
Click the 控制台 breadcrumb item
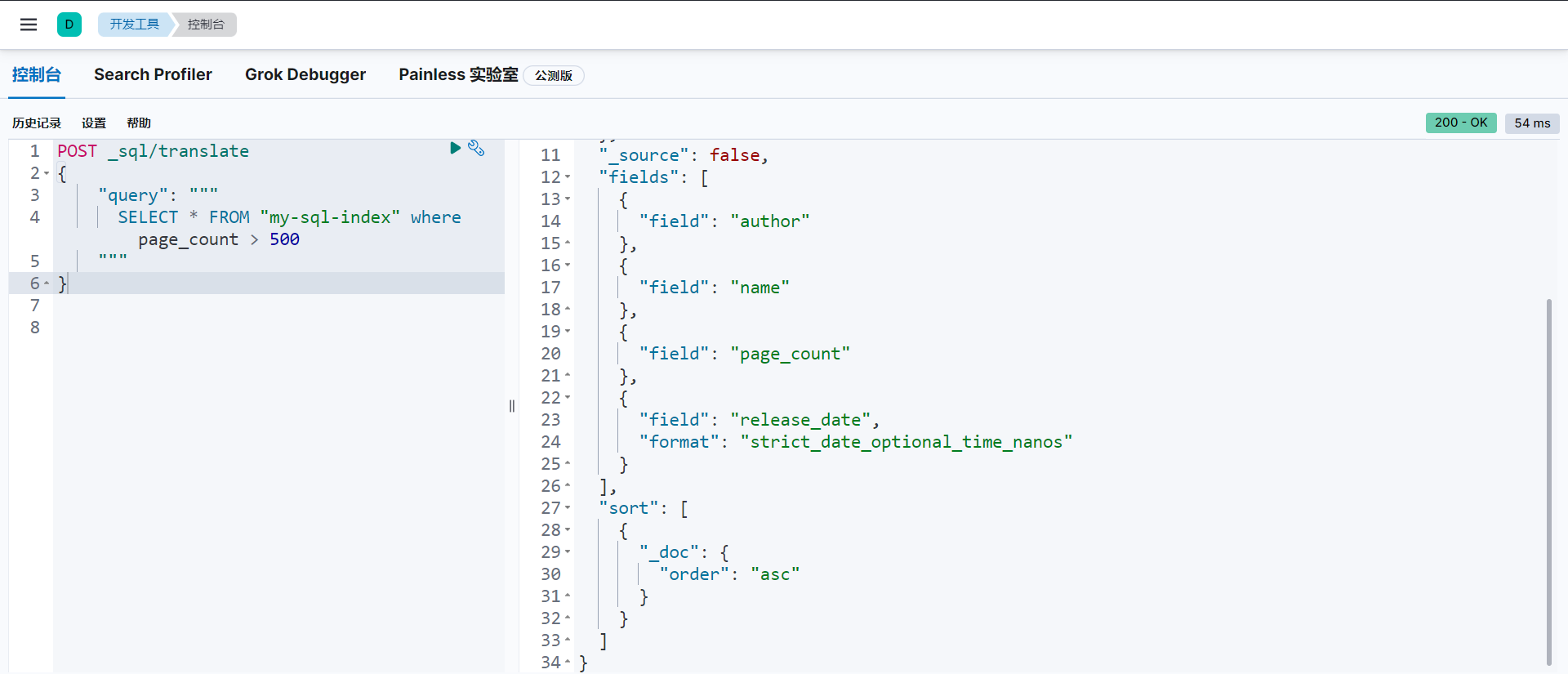[206, 25]
